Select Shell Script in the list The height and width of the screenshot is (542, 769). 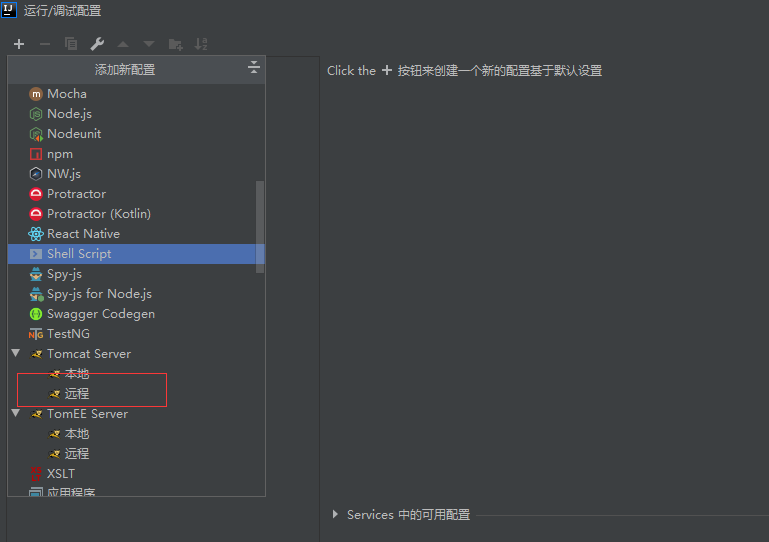[x=79, y=254]
